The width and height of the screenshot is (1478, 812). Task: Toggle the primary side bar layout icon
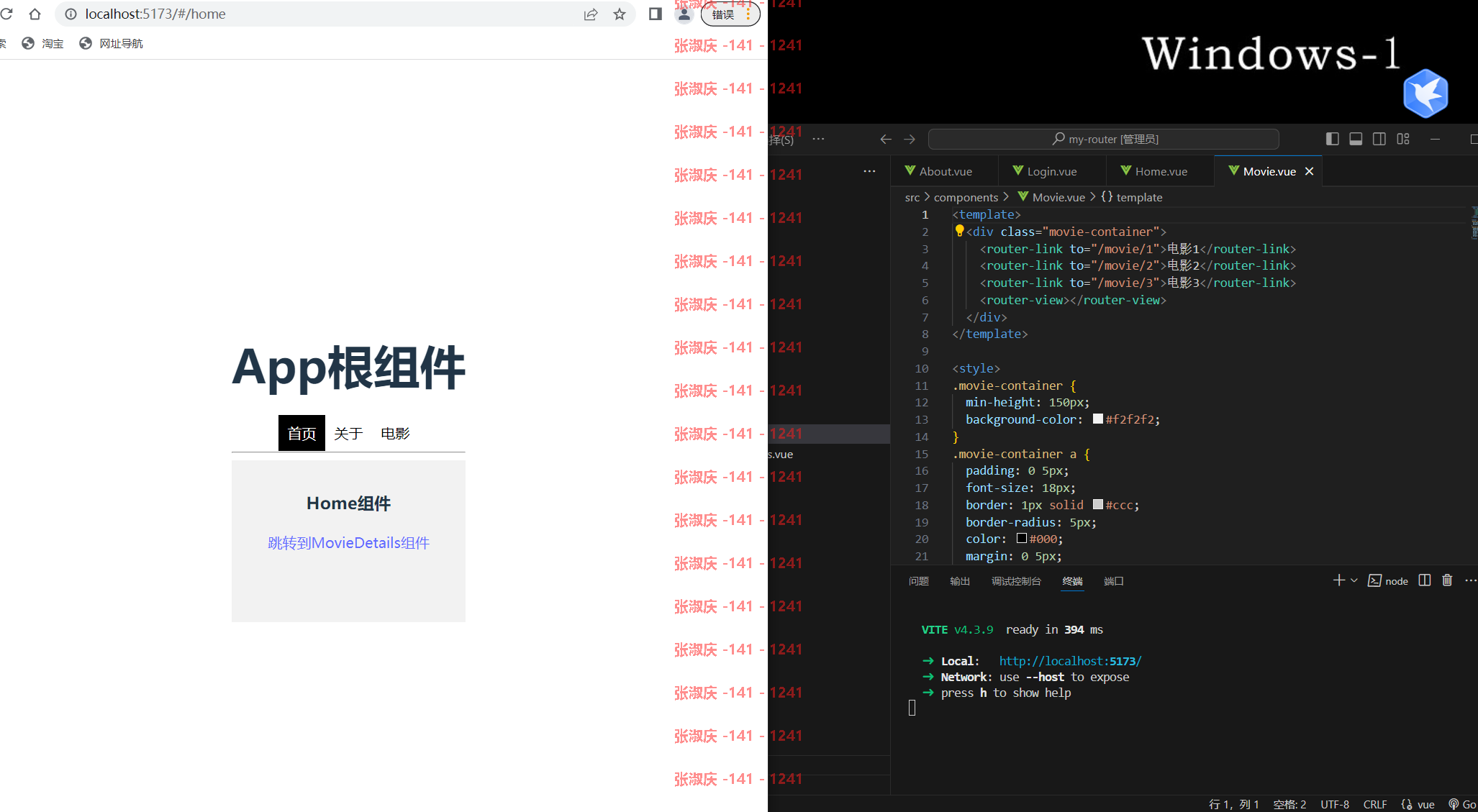point(1333,139)
